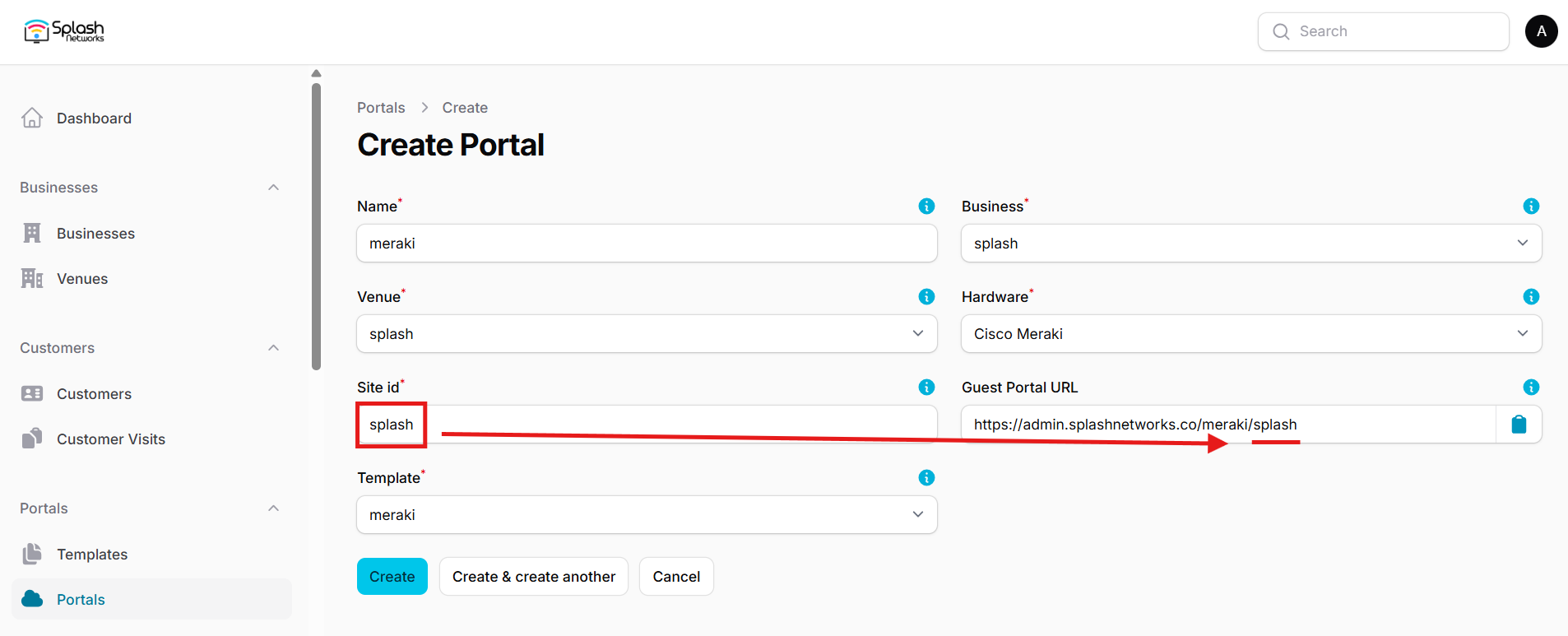The image size is (1568, 636).
Task: Show info tooltip for Name field
Action: [926, 206]
